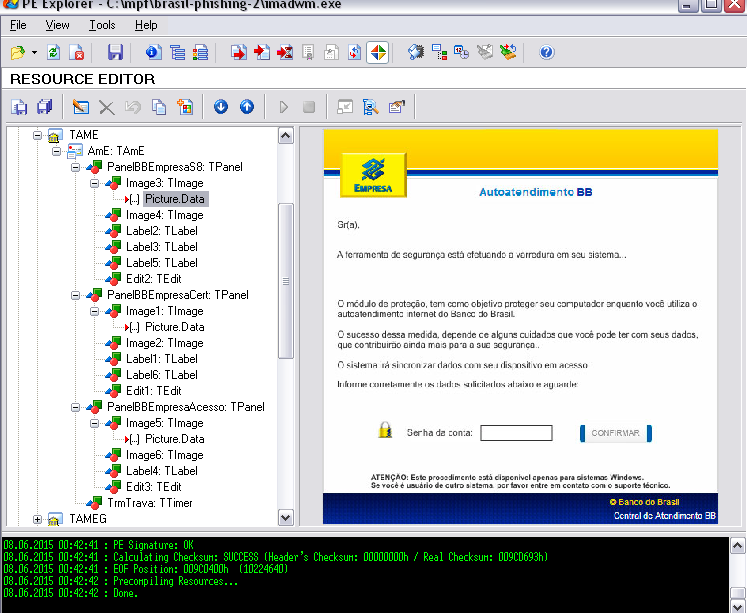This screenshot has width=747, height=613.
Task: Click the Edit Resource pencil icon
Action: click(81, 107)
